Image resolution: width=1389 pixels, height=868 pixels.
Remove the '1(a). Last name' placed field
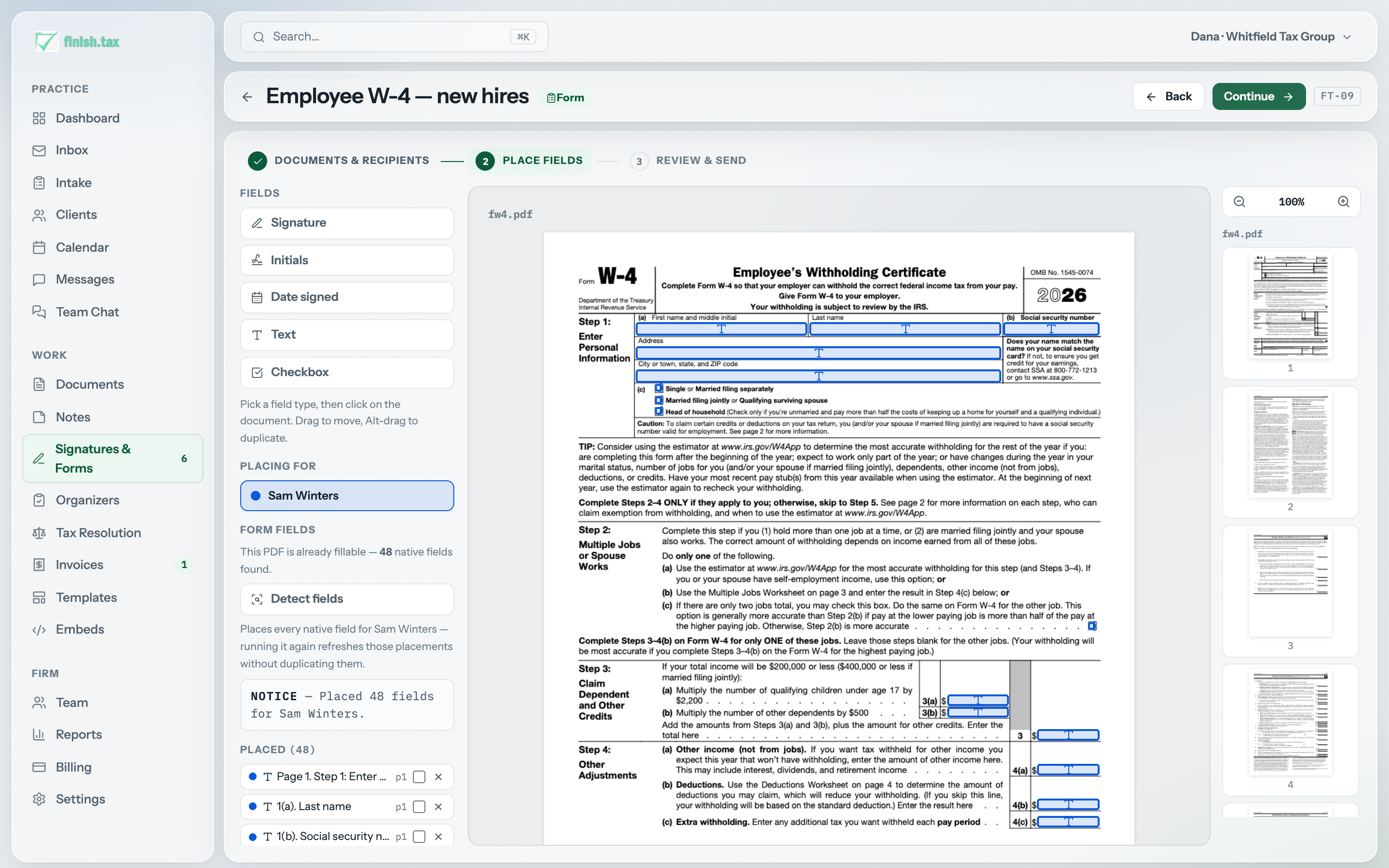(438, 807)
